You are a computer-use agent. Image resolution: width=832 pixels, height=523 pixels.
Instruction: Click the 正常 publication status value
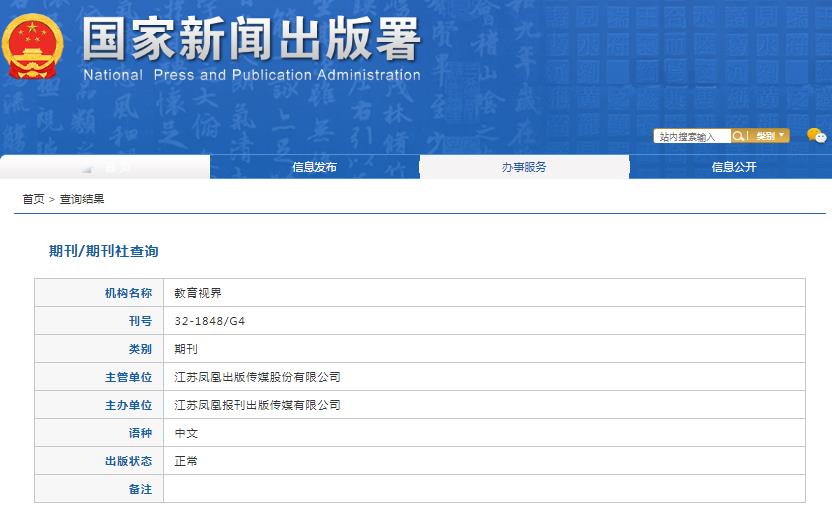tap(186, 461)
